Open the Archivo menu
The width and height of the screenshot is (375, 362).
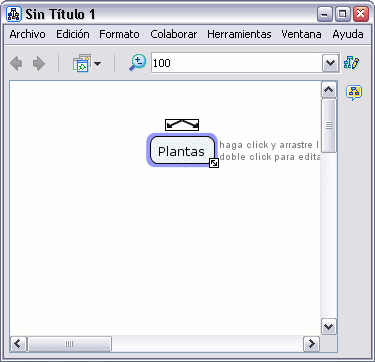pos(27,34)
